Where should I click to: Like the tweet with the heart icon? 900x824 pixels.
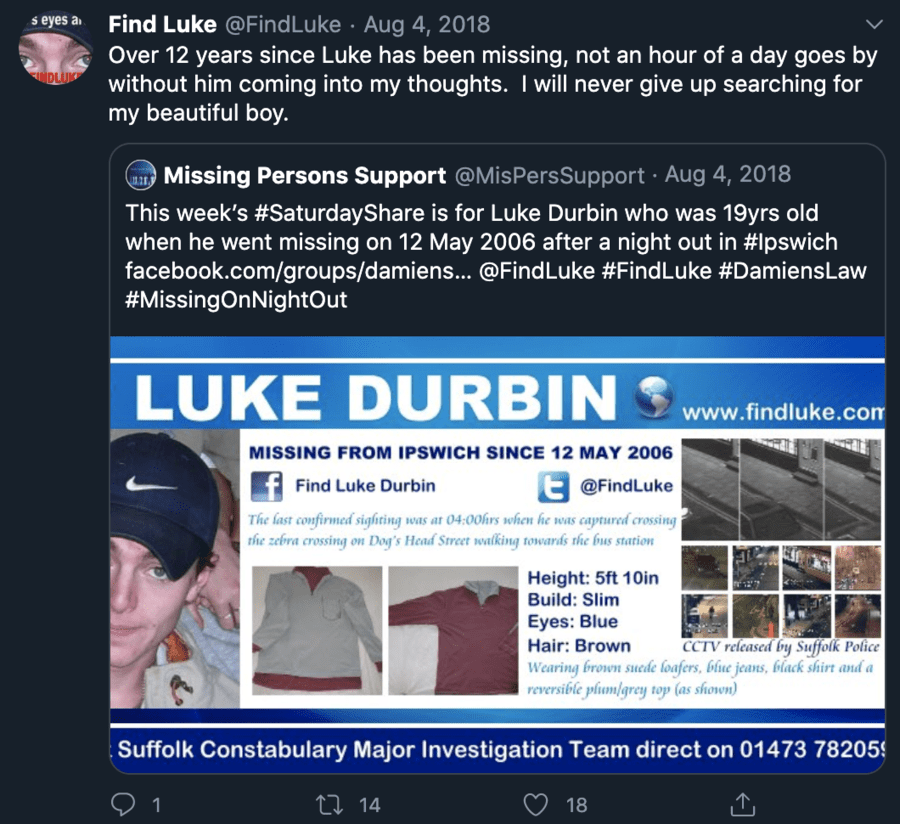pyautogui.click(x=536, y=804)
